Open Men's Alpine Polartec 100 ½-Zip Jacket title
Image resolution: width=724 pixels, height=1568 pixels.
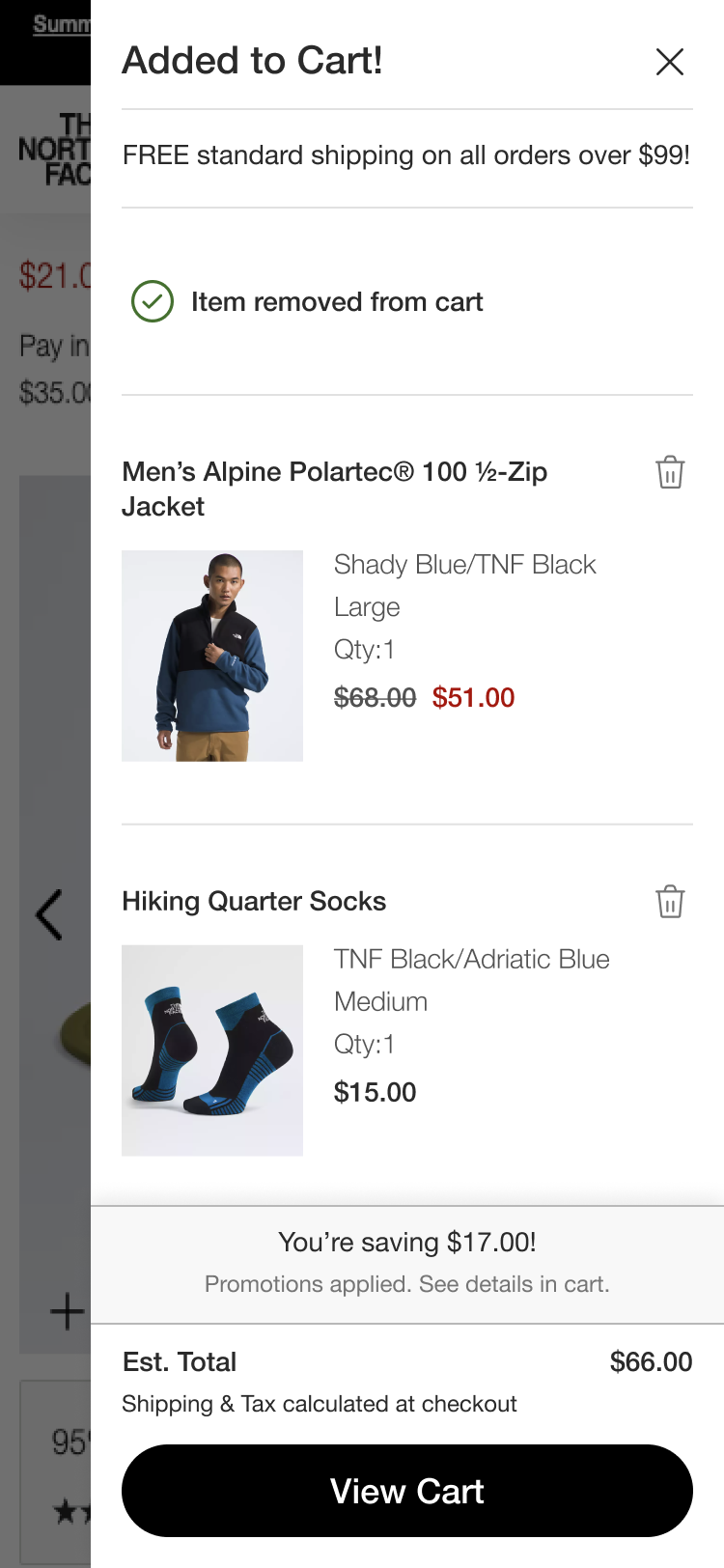pyautogui.click(x=334, y=489)
